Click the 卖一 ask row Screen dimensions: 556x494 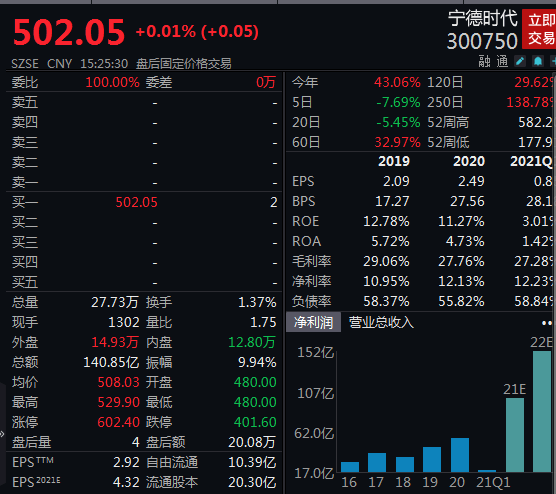pyautogui.click(x=144, y=183)
